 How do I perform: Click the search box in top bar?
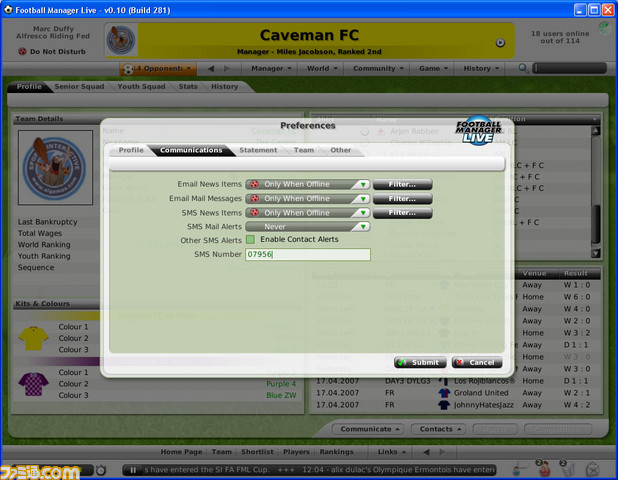[570, 68]
